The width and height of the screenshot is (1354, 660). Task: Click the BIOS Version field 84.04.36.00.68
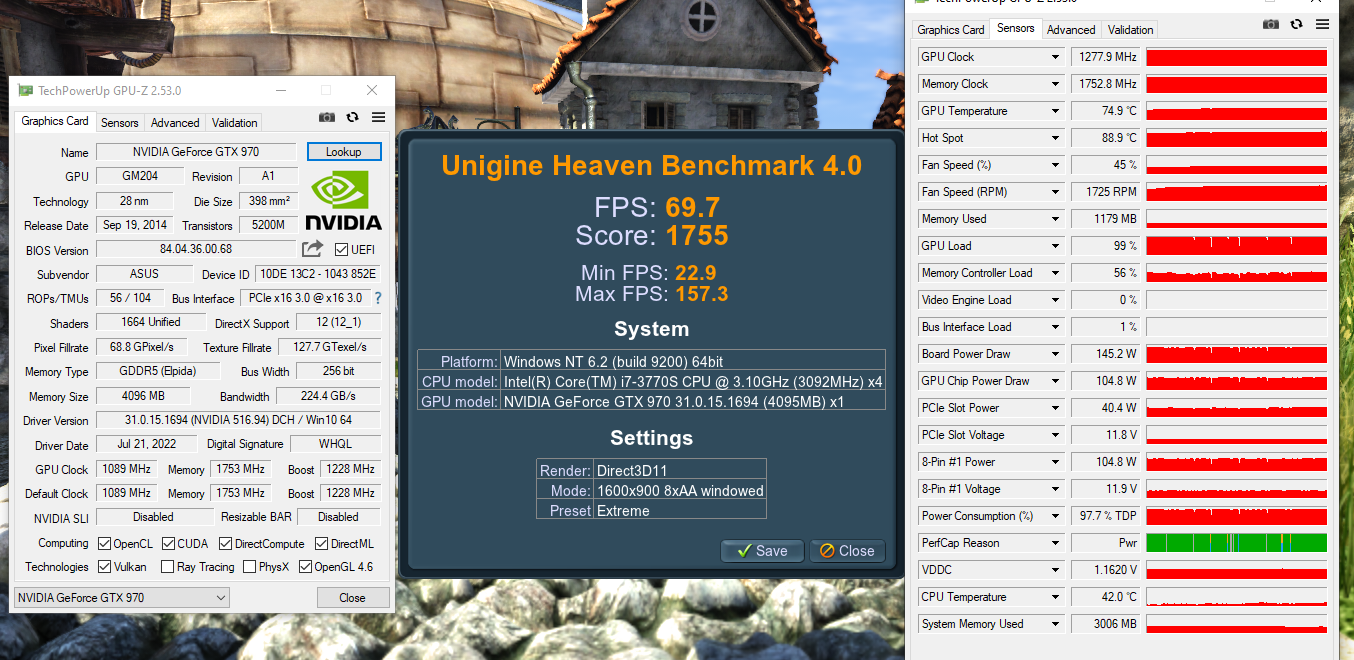(196, 249)
